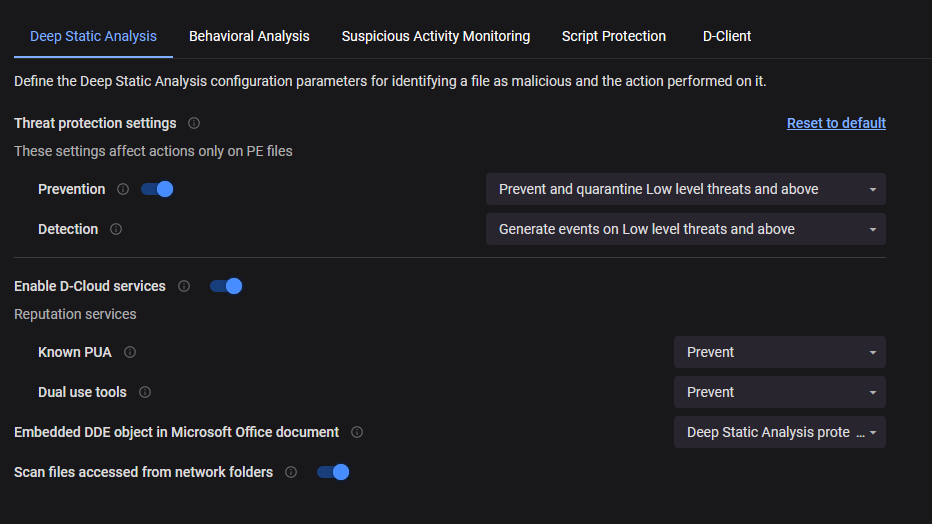
Task: Click the Known PUA info icon
Action: [130, 352]
